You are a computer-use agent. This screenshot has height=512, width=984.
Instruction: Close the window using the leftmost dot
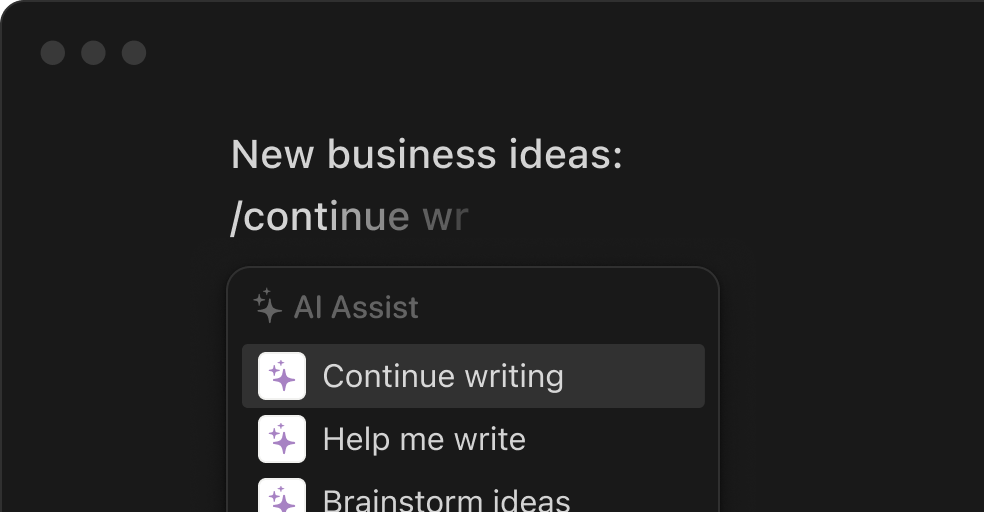pos(53,52)
